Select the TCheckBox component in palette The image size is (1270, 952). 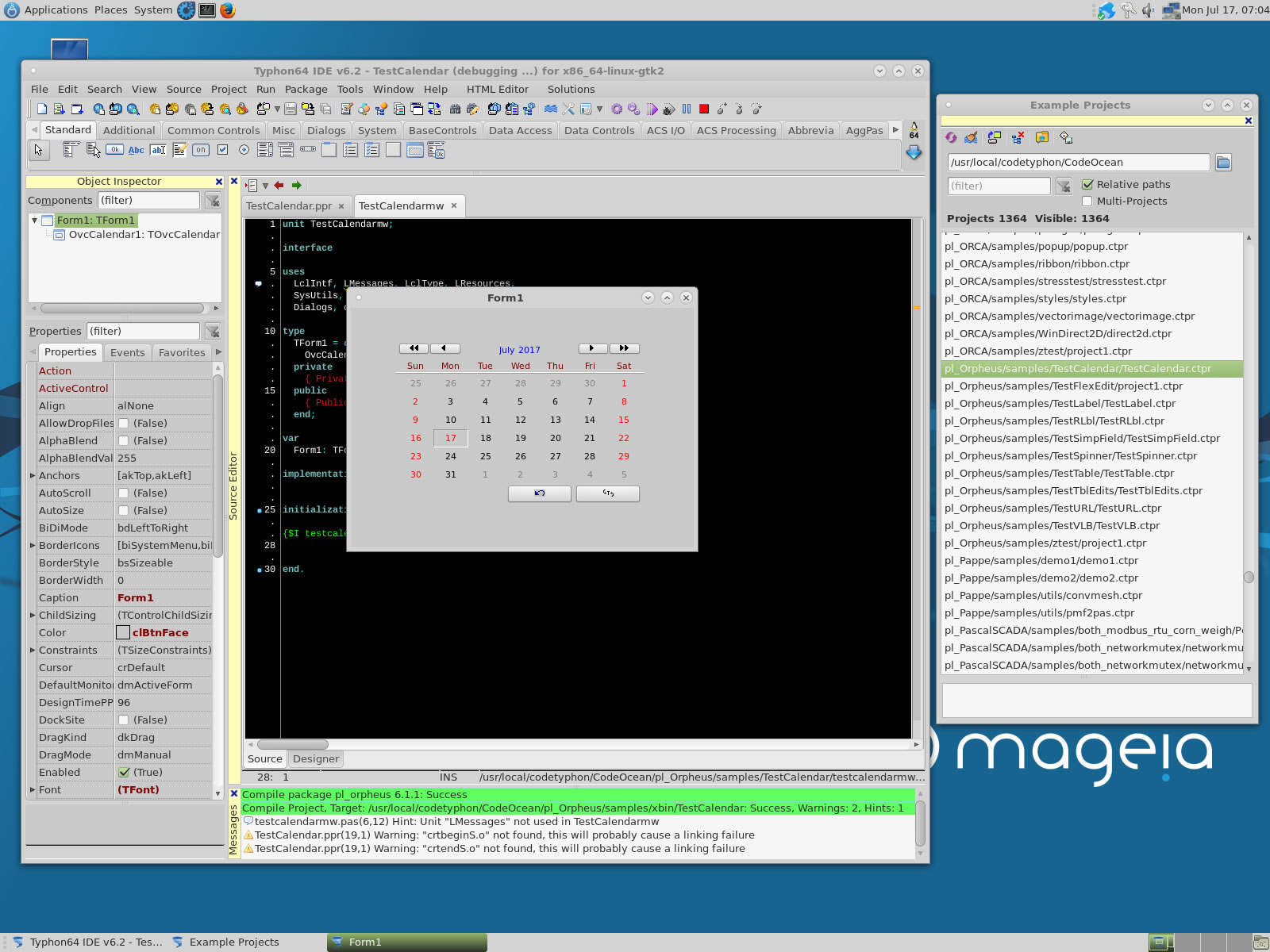tap(222, 149)
